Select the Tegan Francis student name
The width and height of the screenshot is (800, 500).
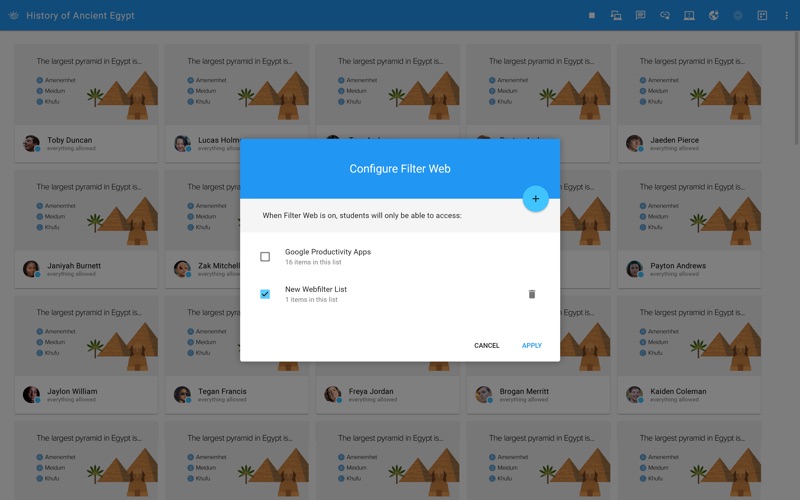click(x=222, y=391)
